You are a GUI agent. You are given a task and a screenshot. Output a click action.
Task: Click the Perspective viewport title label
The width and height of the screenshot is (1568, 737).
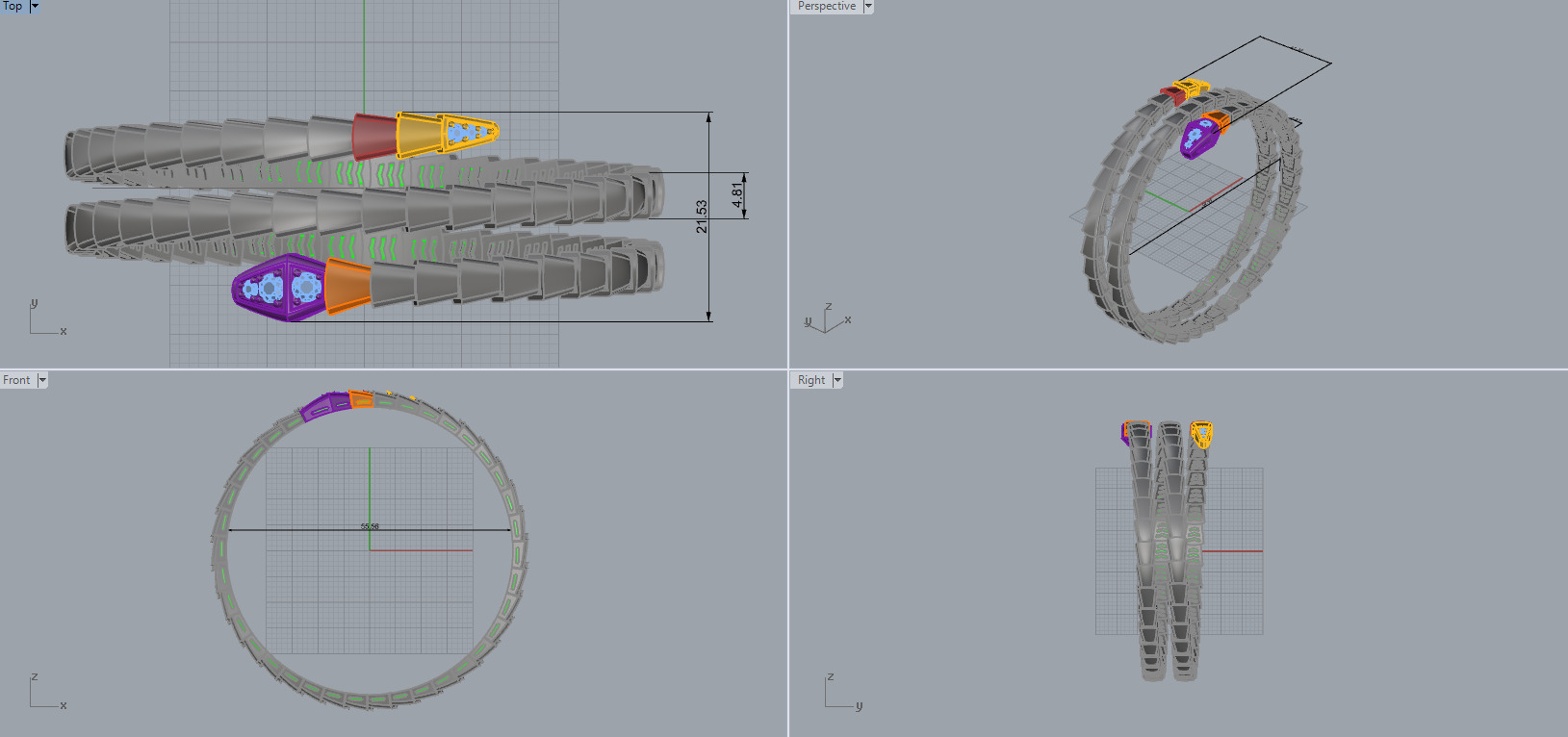pos(826,6)
